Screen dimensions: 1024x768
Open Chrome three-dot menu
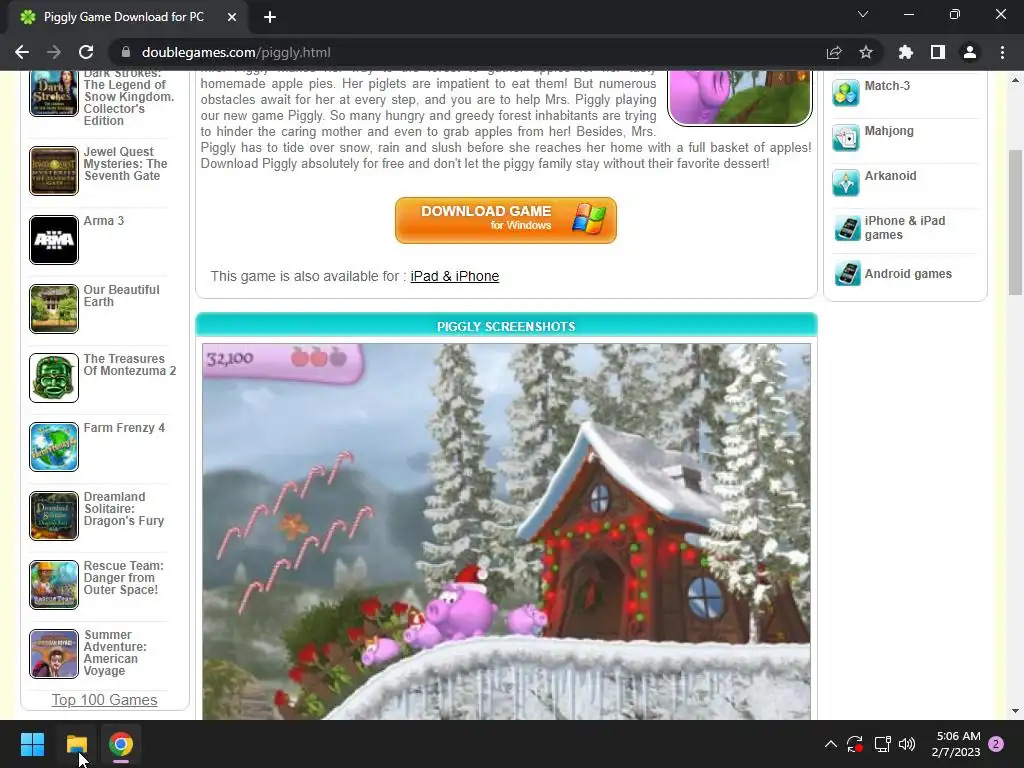[x=1002, y=52]
